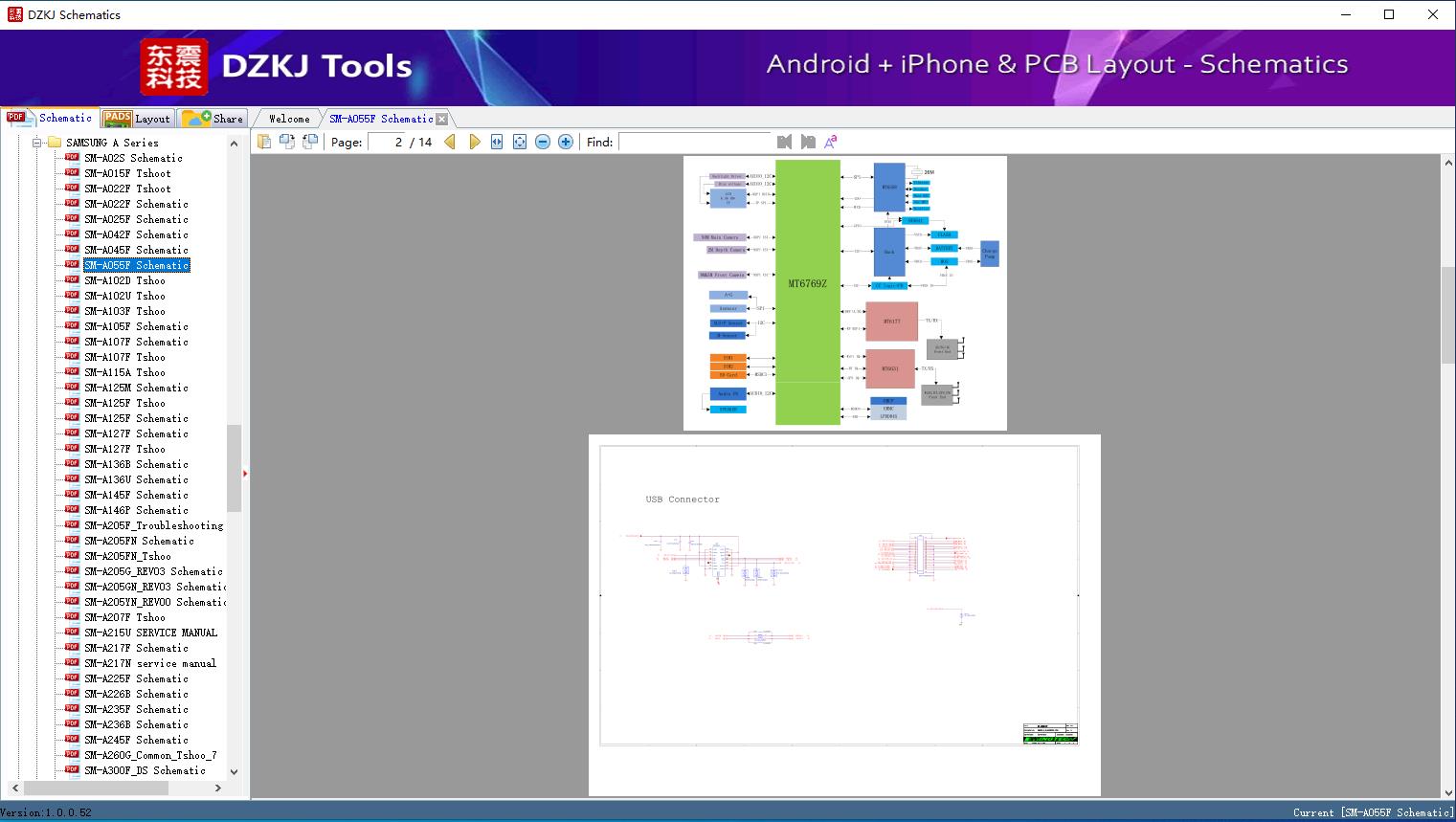Collapse the SAMSUNG A Series tree node
The width and height of the screenshot is (1456, 822).
point(37,143)
